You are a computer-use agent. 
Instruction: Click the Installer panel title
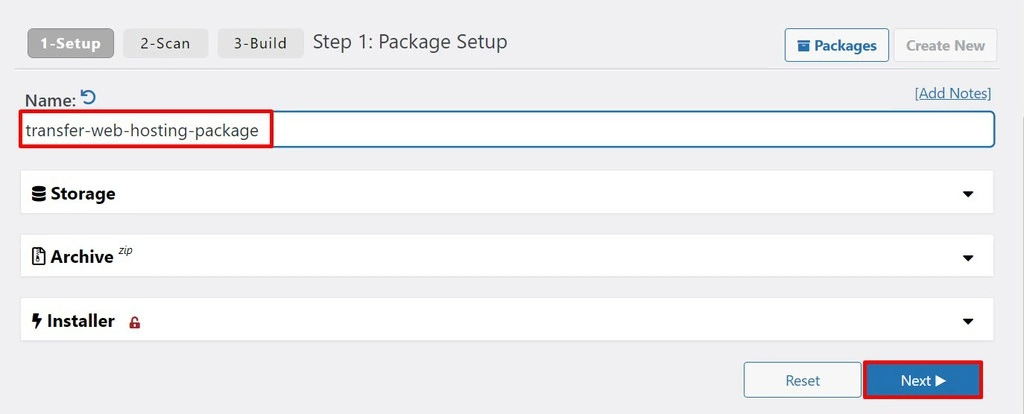coord(82,321)
